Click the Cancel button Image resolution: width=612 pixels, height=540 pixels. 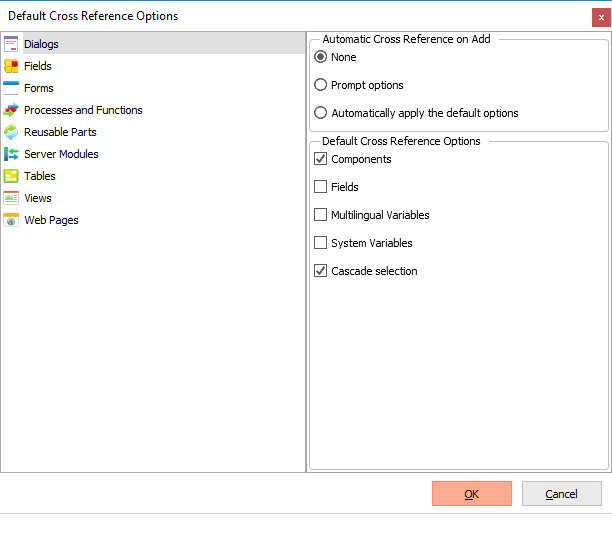pyautogui.click(x=561, y=494)
